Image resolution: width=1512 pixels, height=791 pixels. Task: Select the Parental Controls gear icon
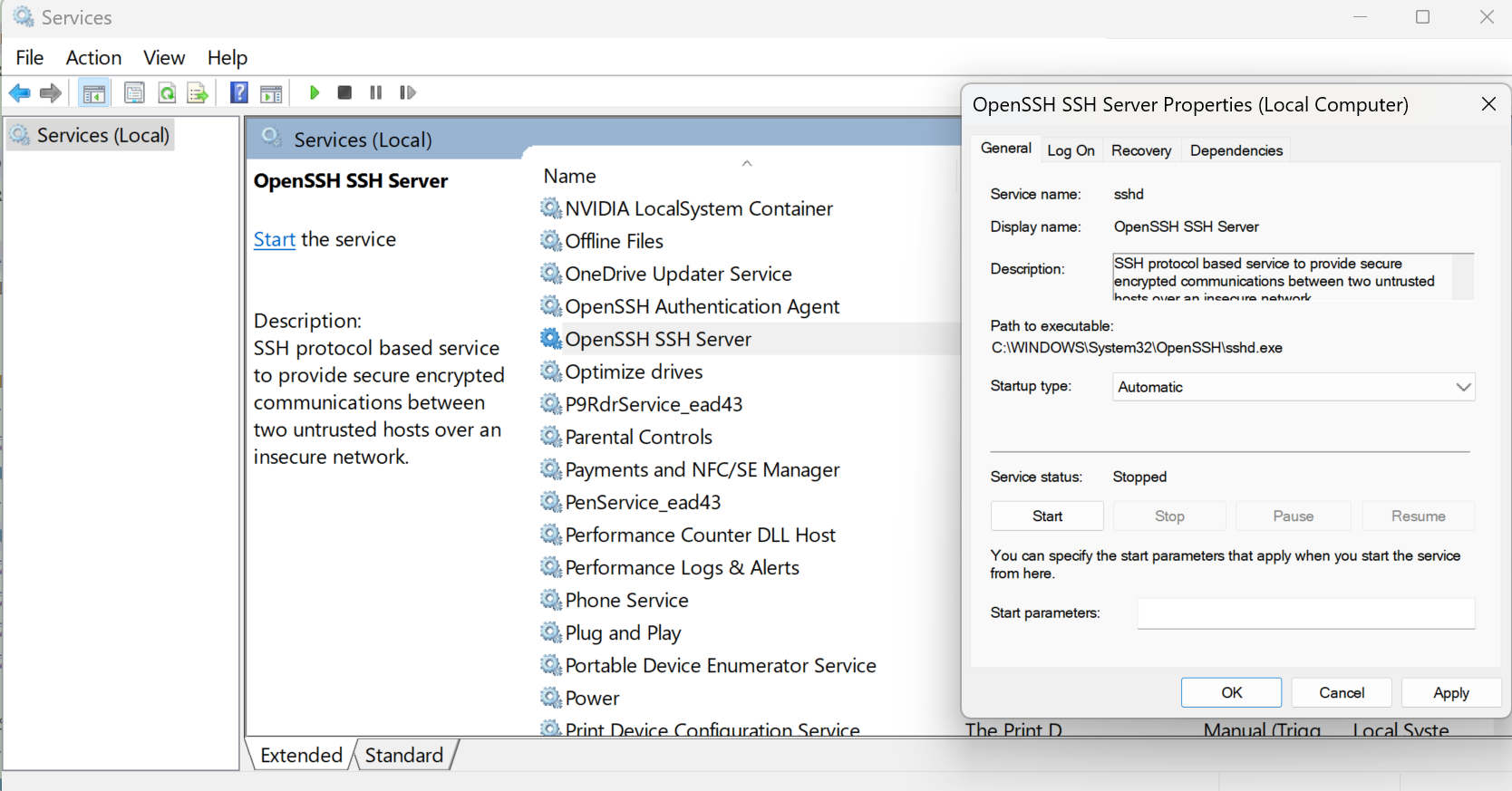(x=551, y=437)
